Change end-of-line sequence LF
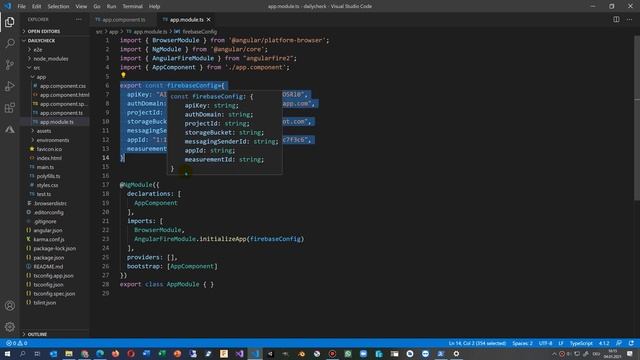The height and width of the screenshot is (360, 640). (x=561, y=343)
